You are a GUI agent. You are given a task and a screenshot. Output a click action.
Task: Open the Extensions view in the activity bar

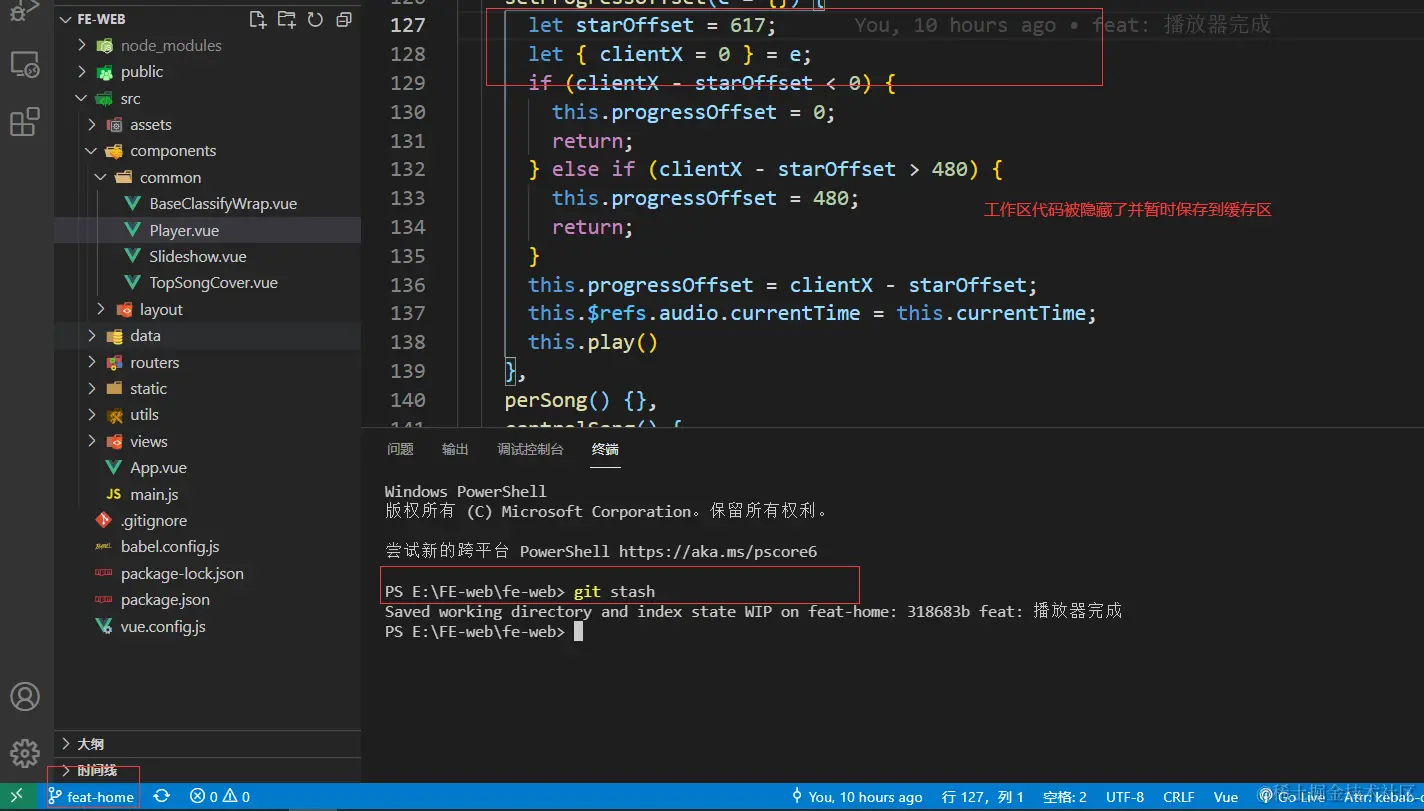click(x=24, y=122)
